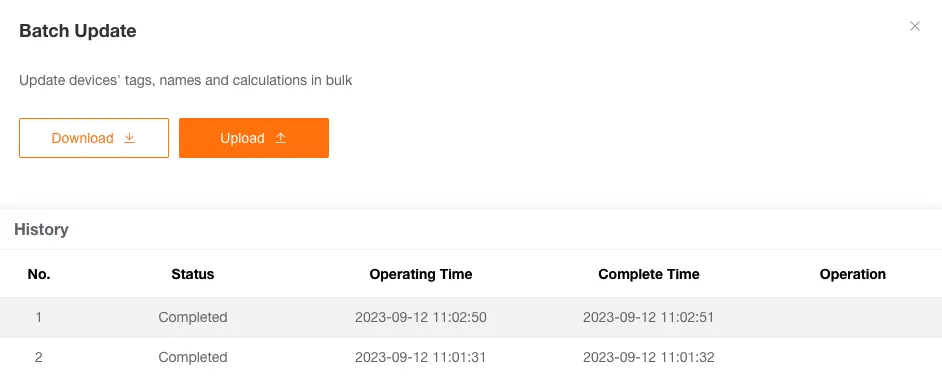The height and width of the screenshot is (376, 942).
Task: Click the download arrow icon
Action: click(129, 138)
